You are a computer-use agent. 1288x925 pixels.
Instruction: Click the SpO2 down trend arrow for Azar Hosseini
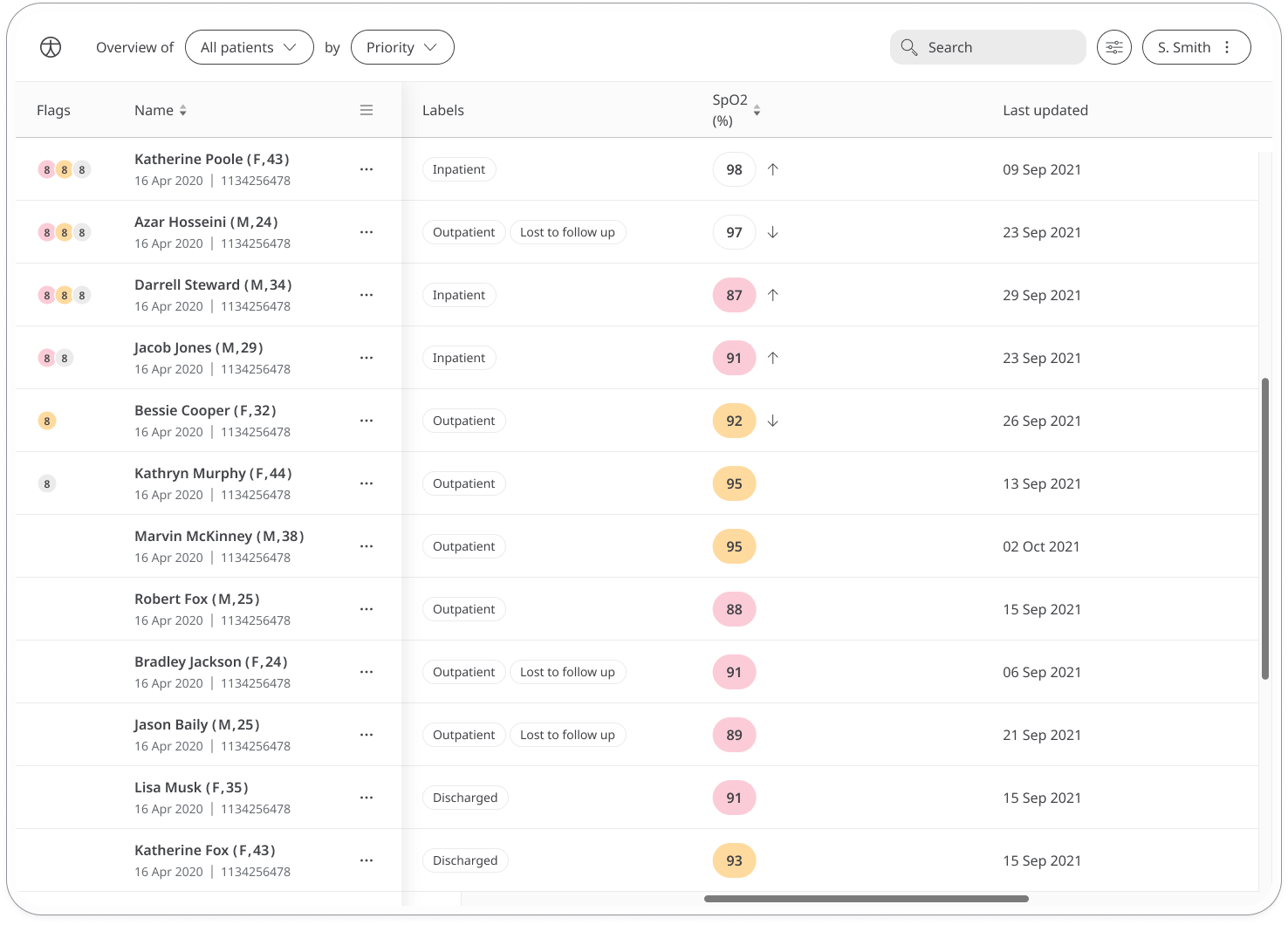773,232
